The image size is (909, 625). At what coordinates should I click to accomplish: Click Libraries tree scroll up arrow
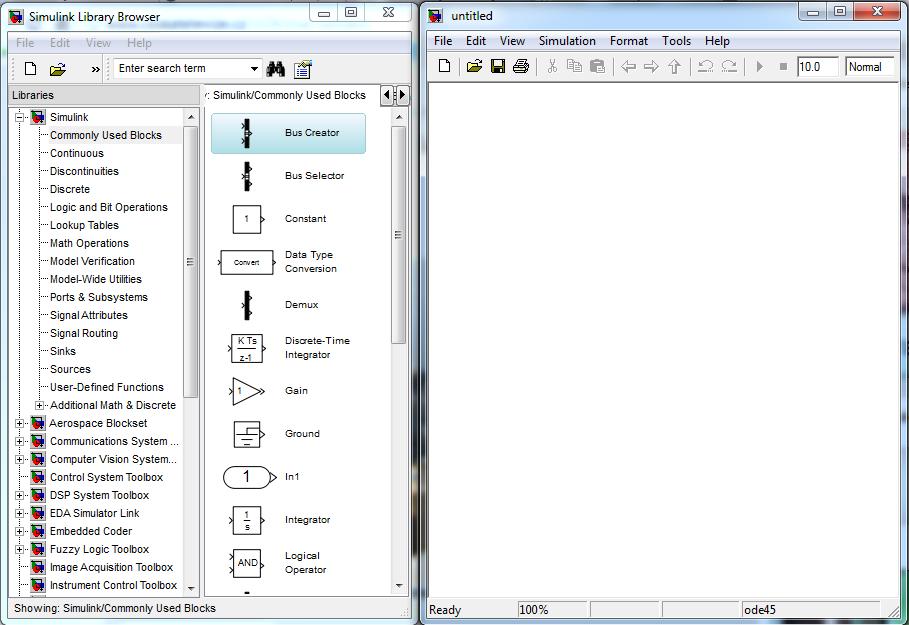tap(191, 117)
